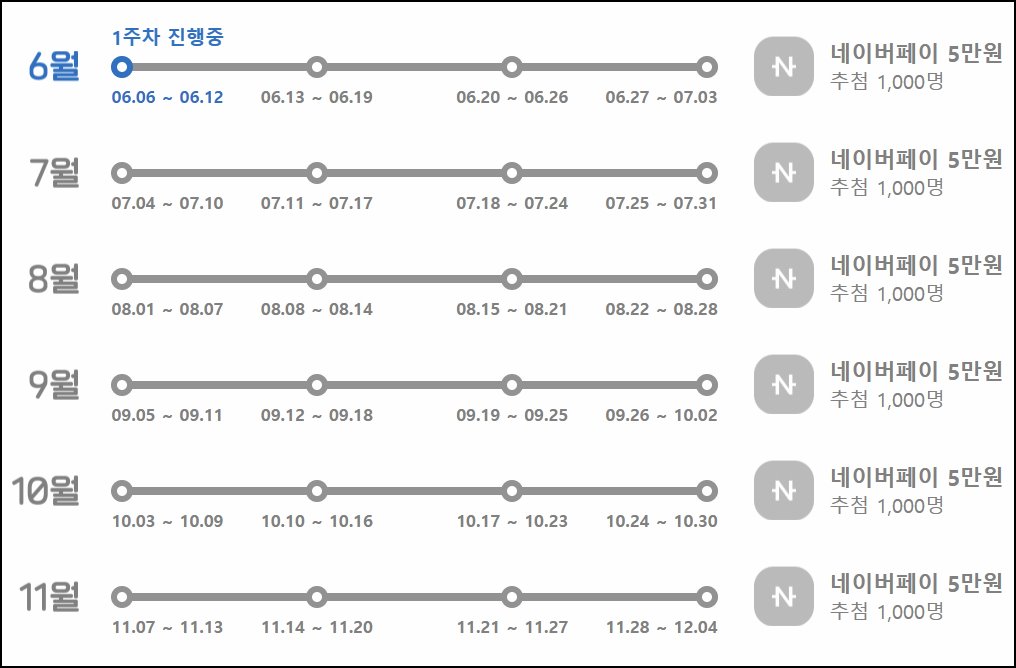Open the 6월 month section
The width and height of the screenshot is (1016, 668).
click(x=48, y=63)
